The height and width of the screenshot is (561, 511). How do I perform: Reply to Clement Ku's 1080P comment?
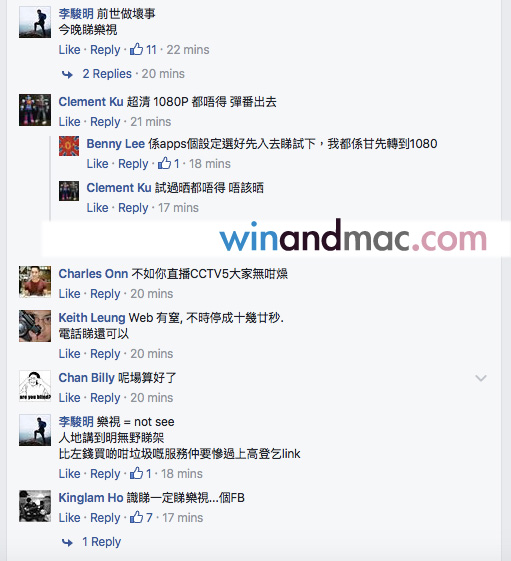point(105,122)
